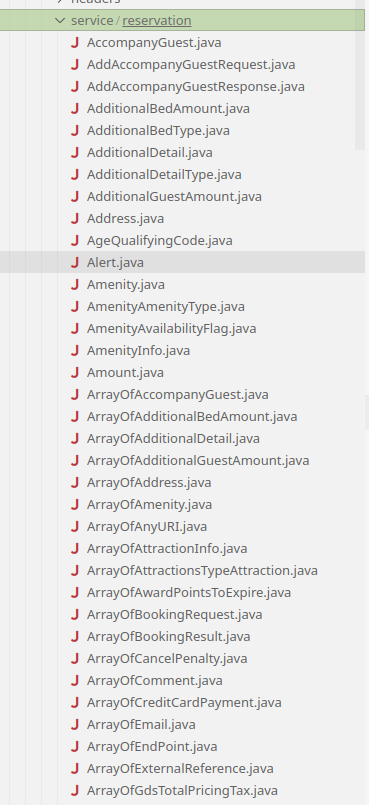
Task: Open Address.java file
Action: pyautogui.click(x=125, y=219)
